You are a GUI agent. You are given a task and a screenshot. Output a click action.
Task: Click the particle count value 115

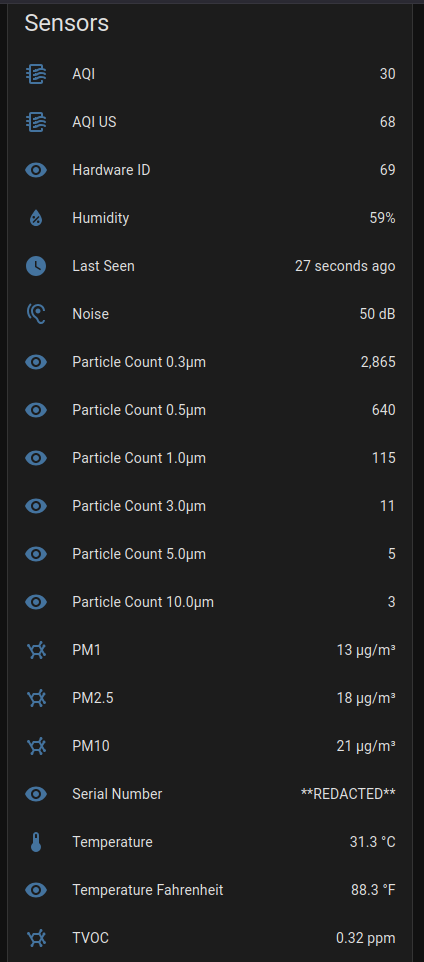click(x=384, y=458)
